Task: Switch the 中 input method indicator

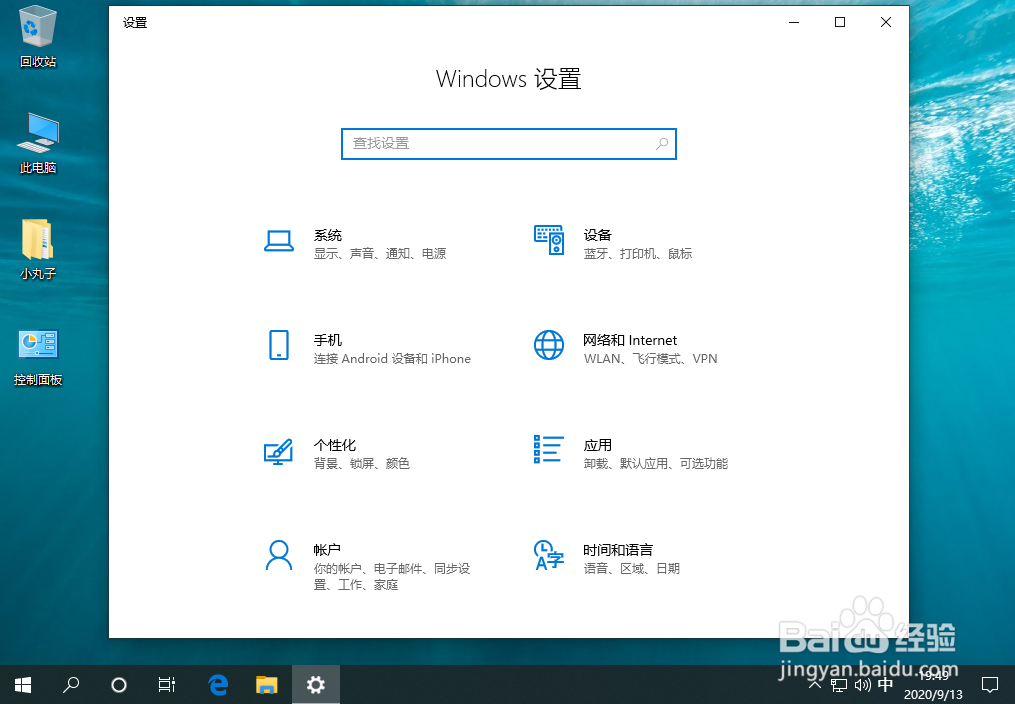Action: pyautogui.click(x=886, y=685)
